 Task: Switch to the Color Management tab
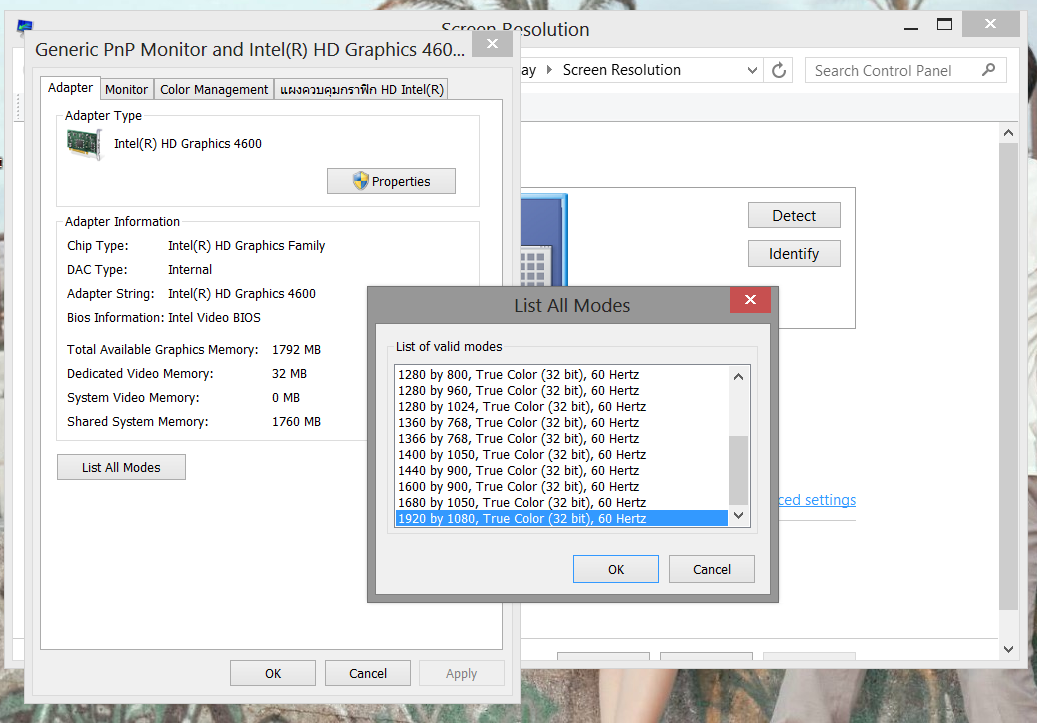coord(214,89)
